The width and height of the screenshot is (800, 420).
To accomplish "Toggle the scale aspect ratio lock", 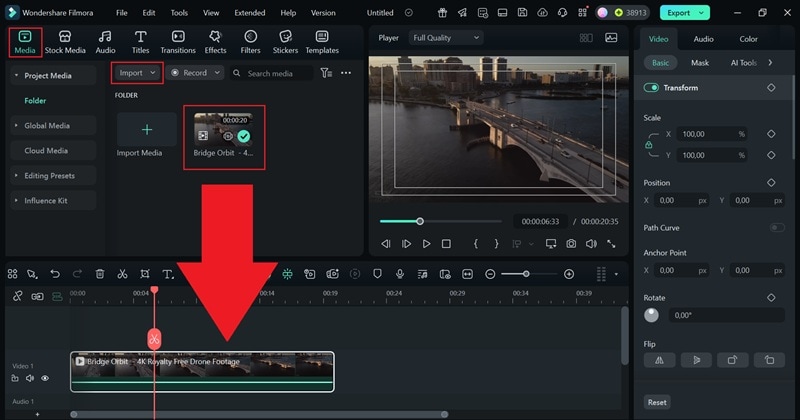I will [x=648, y=145].
